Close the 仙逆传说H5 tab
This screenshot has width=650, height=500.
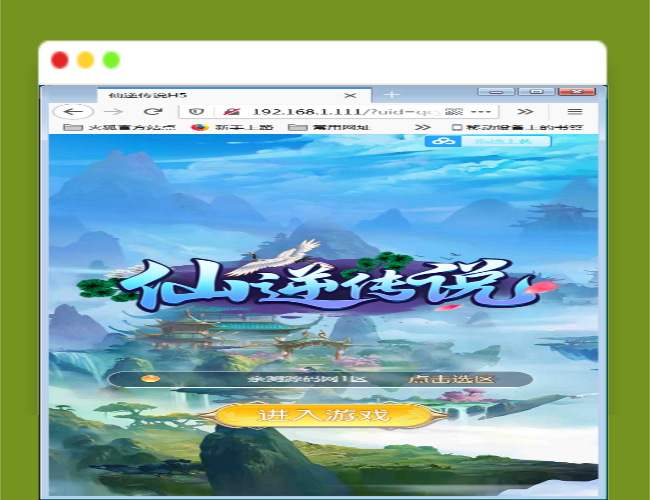click(x=350, y=95)
